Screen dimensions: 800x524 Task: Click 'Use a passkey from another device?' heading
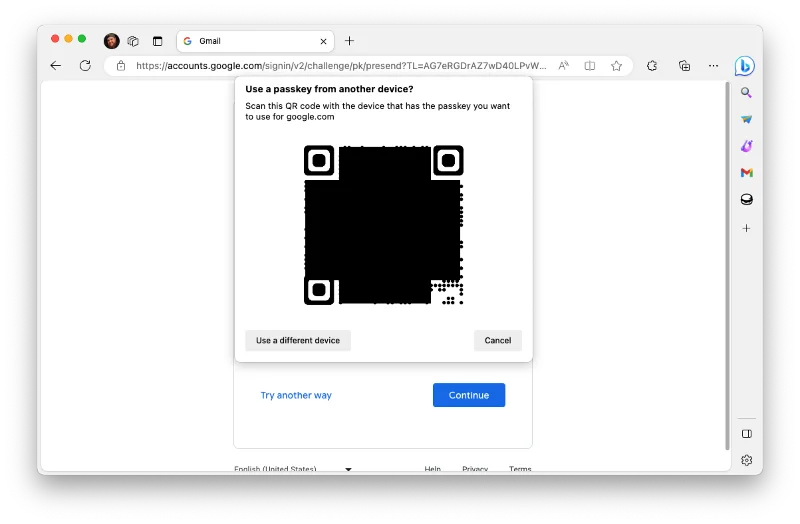pyautogui.click(x=329, y=89)
